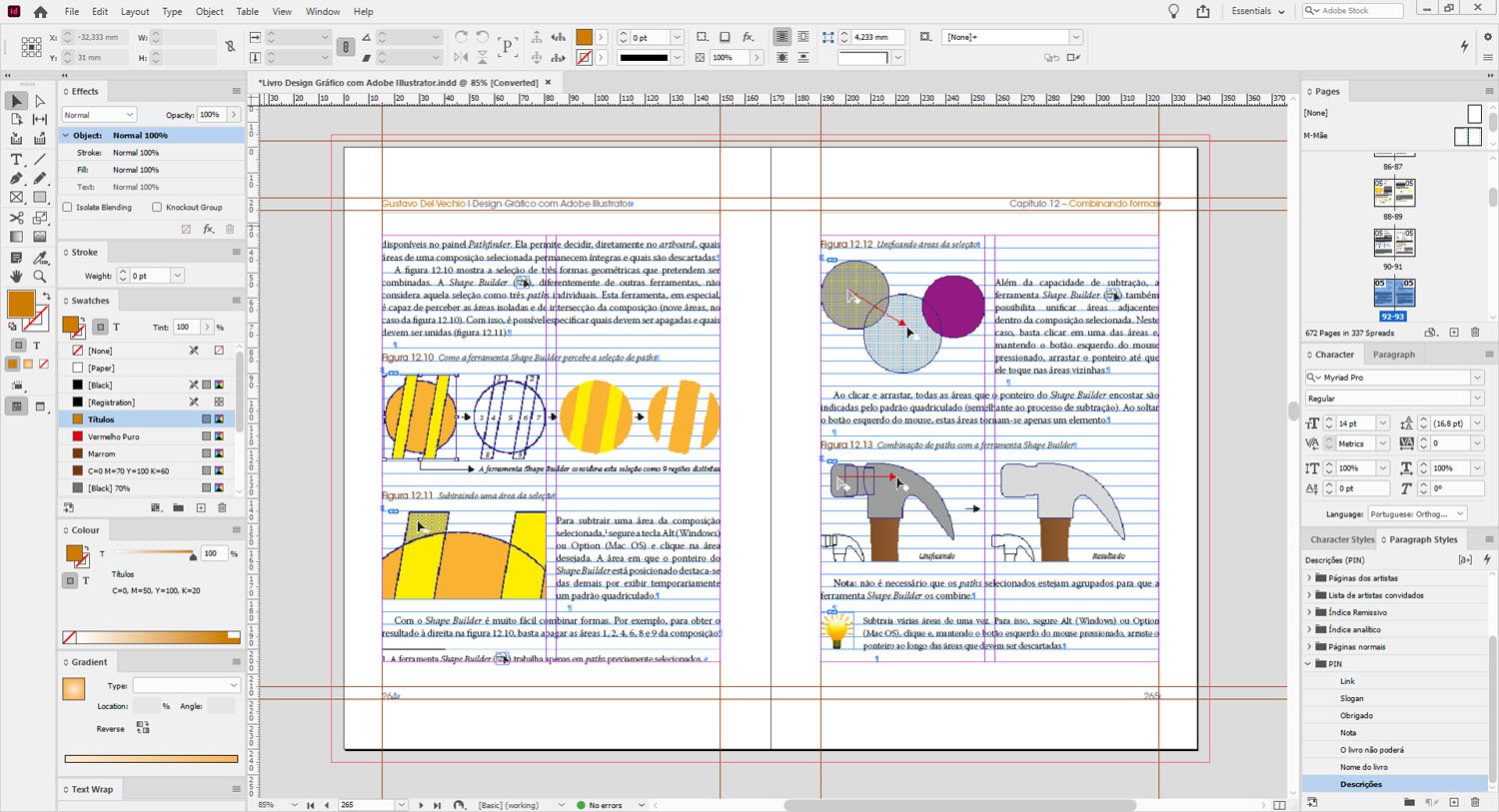Select the Pencil tool
The height and width of the screenshot is (812, 1499).
(x=40, y=179)
